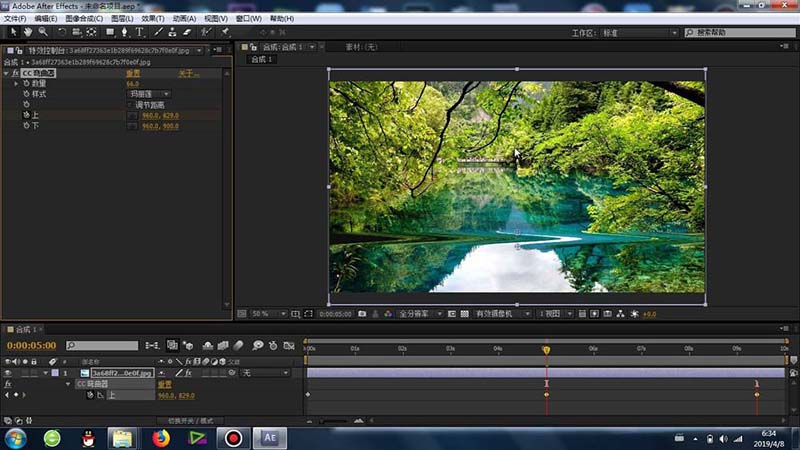Open the 1视图 view layout dropdown
Viewport: 800px width, 450px height.
[x=555, y=314]
